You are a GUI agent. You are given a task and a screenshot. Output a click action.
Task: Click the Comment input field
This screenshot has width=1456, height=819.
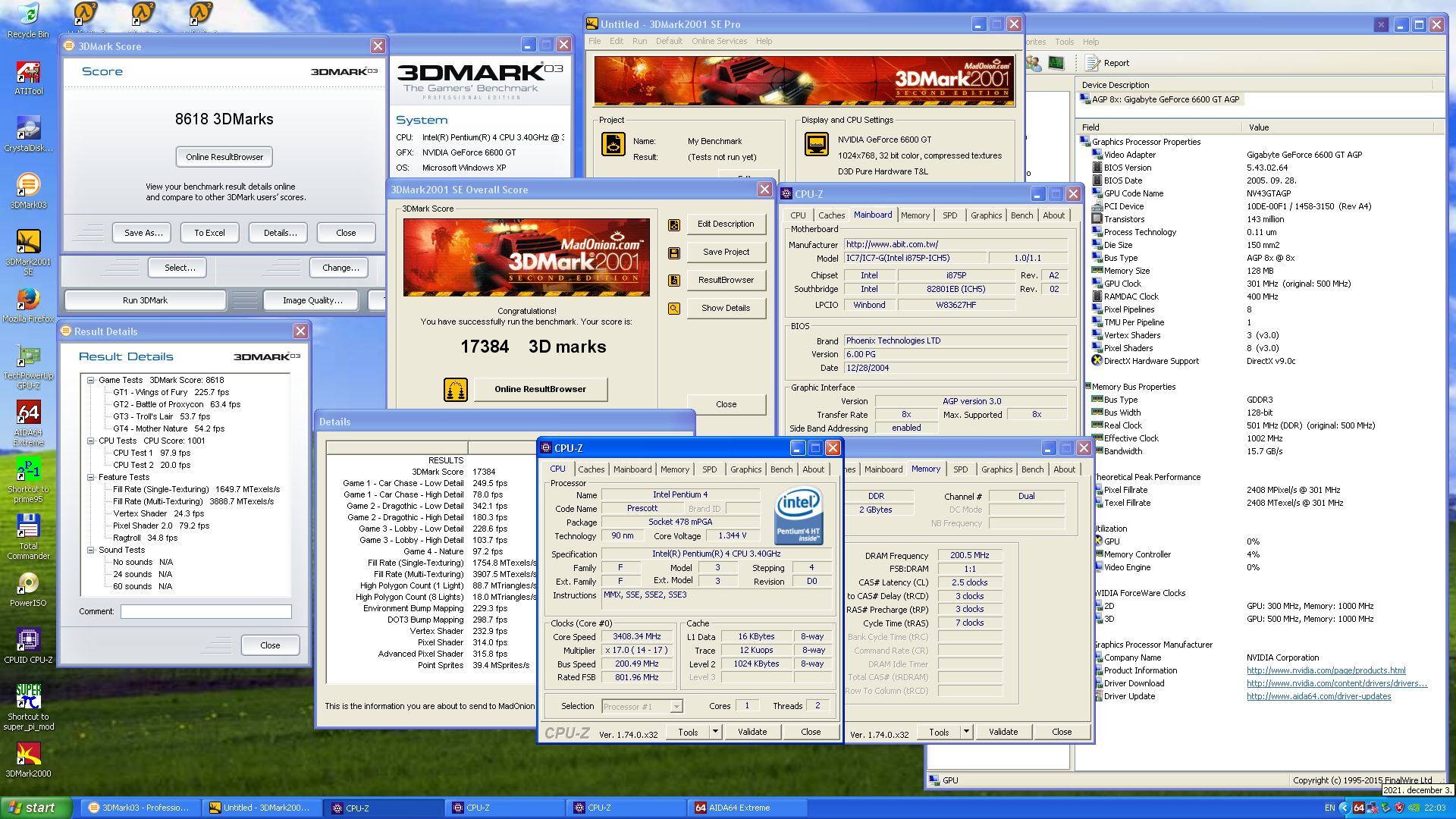[x=206, y=611]
